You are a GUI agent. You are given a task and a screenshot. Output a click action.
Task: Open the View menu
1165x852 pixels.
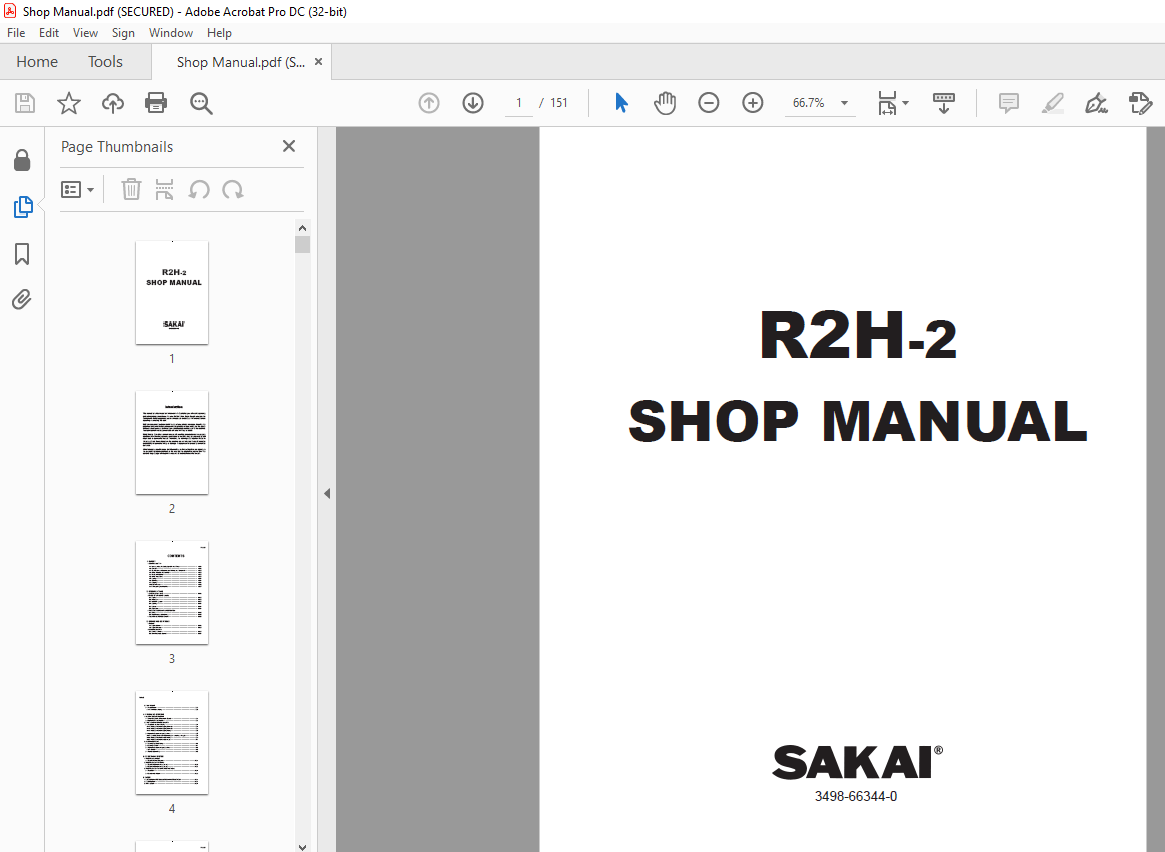point(85,33)
